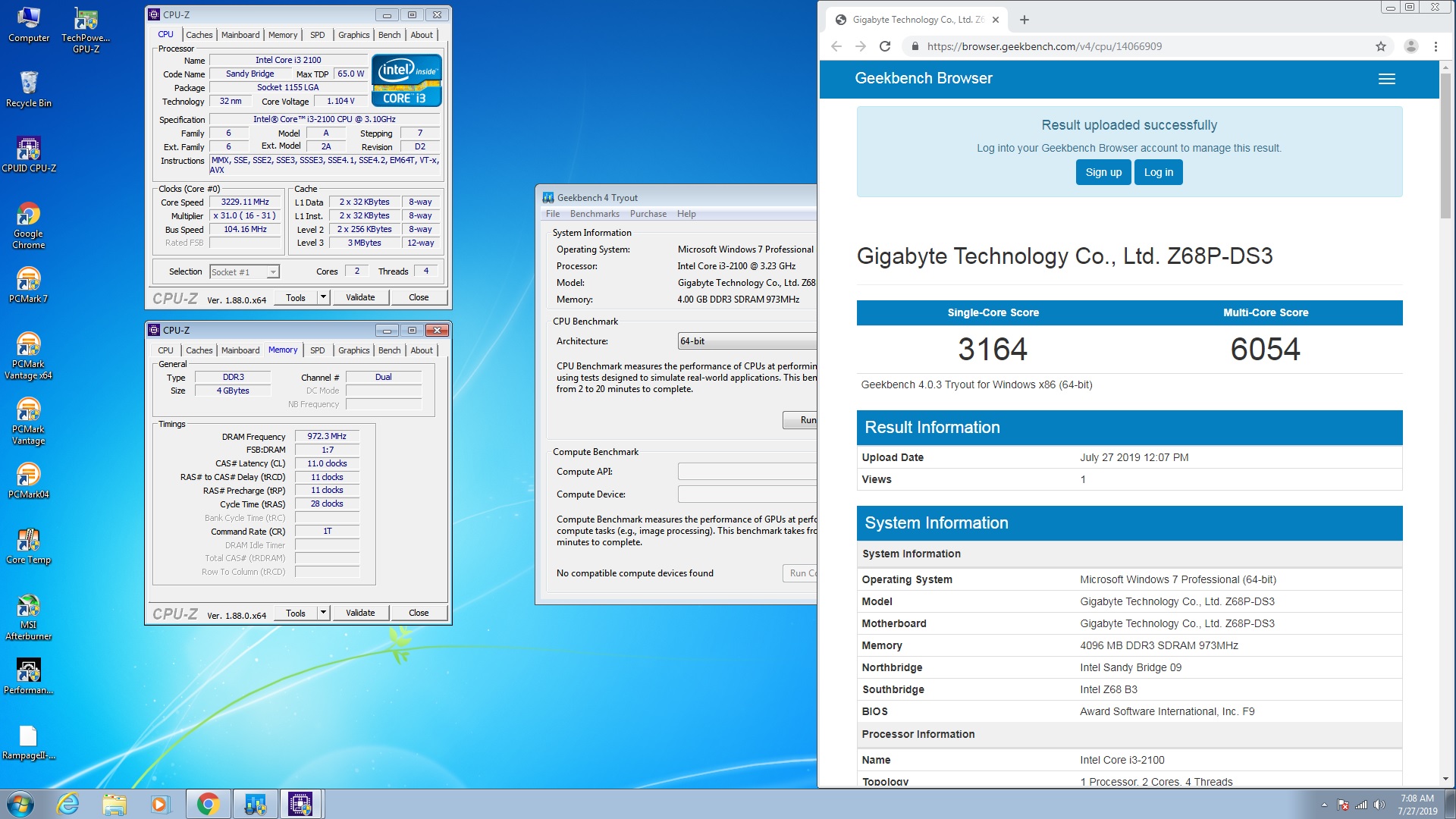The width and height of the screenshot is (1456, 819).
Task: Show hidden system tray icons
Action: (x=1324, y=805)
